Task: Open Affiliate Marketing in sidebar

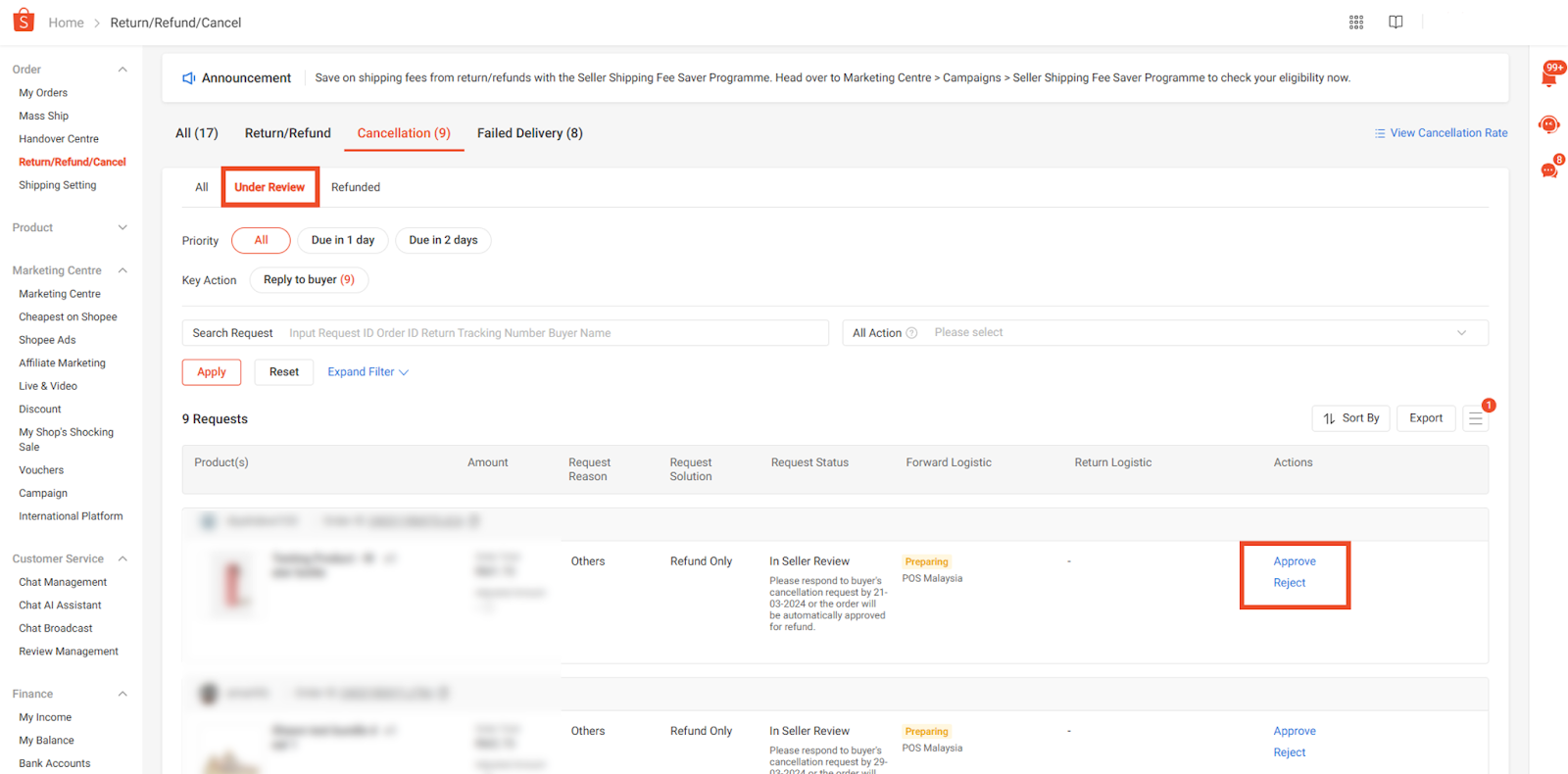Action: pyautogui.click(x=62, y=363)
